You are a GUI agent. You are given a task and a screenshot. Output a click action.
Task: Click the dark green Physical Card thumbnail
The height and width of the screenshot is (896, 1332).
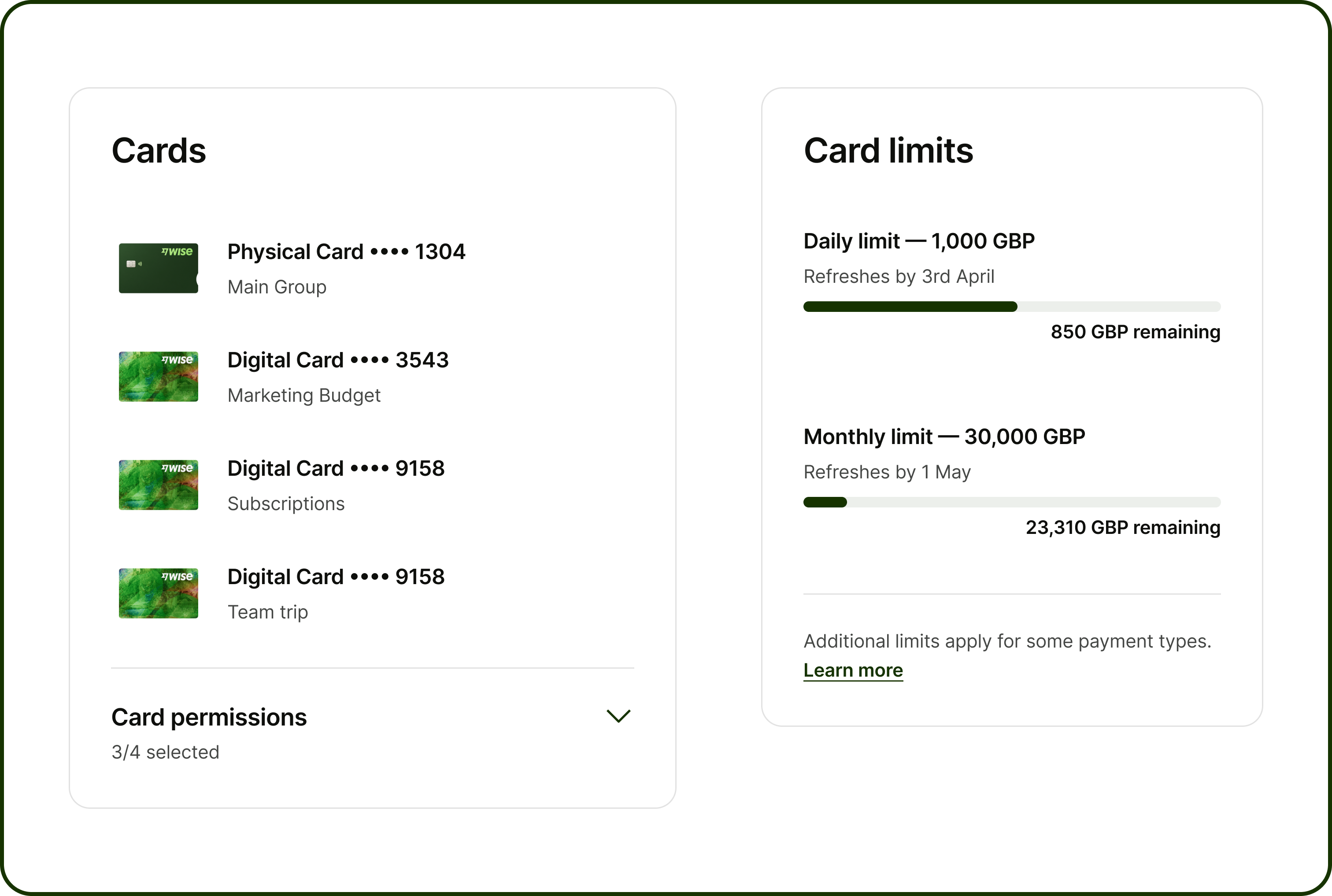coord(158,268)
